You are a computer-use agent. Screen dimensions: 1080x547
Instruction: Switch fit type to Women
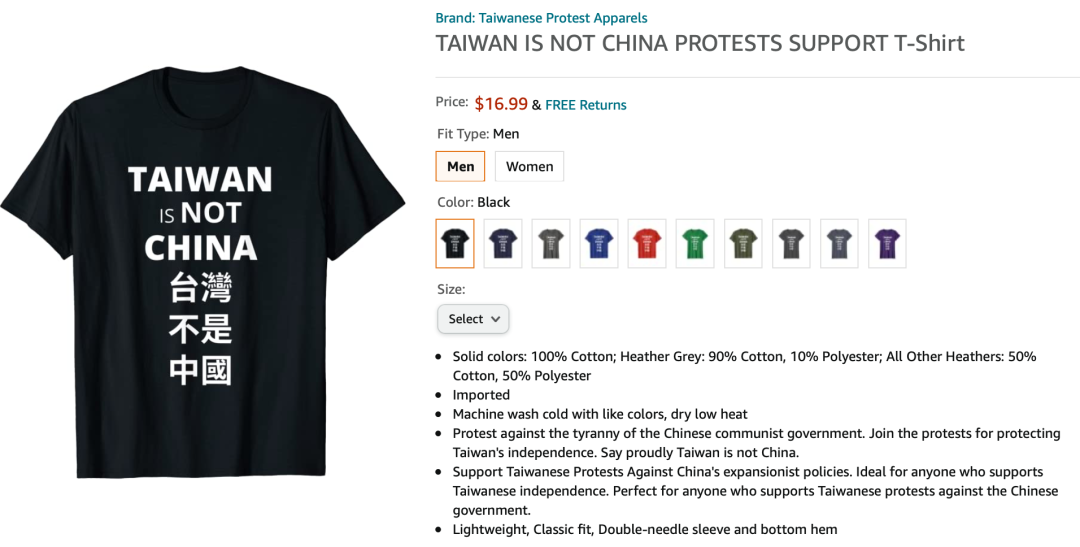pos(529,166)
